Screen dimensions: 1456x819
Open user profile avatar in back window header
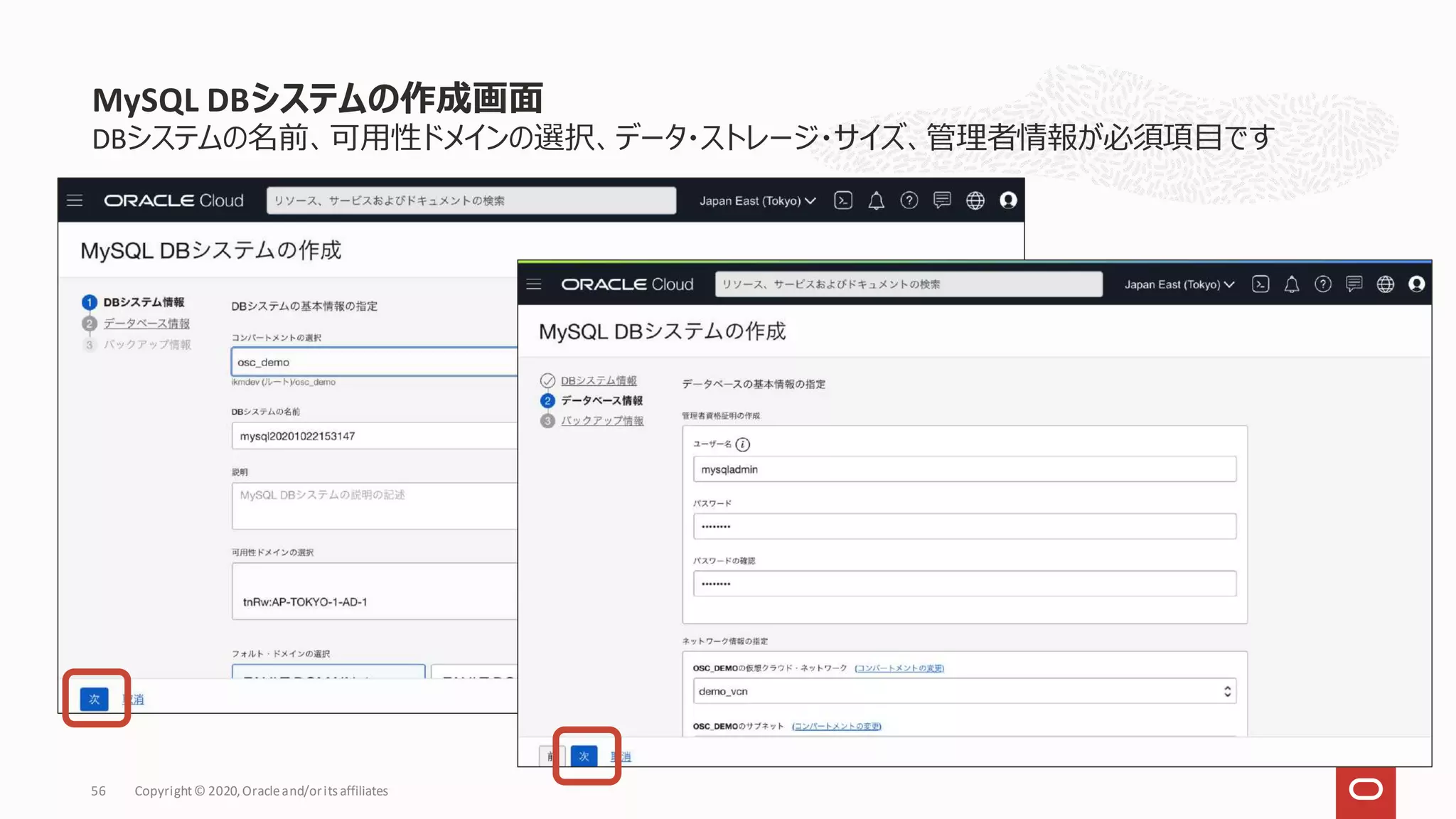point(1008,200)
